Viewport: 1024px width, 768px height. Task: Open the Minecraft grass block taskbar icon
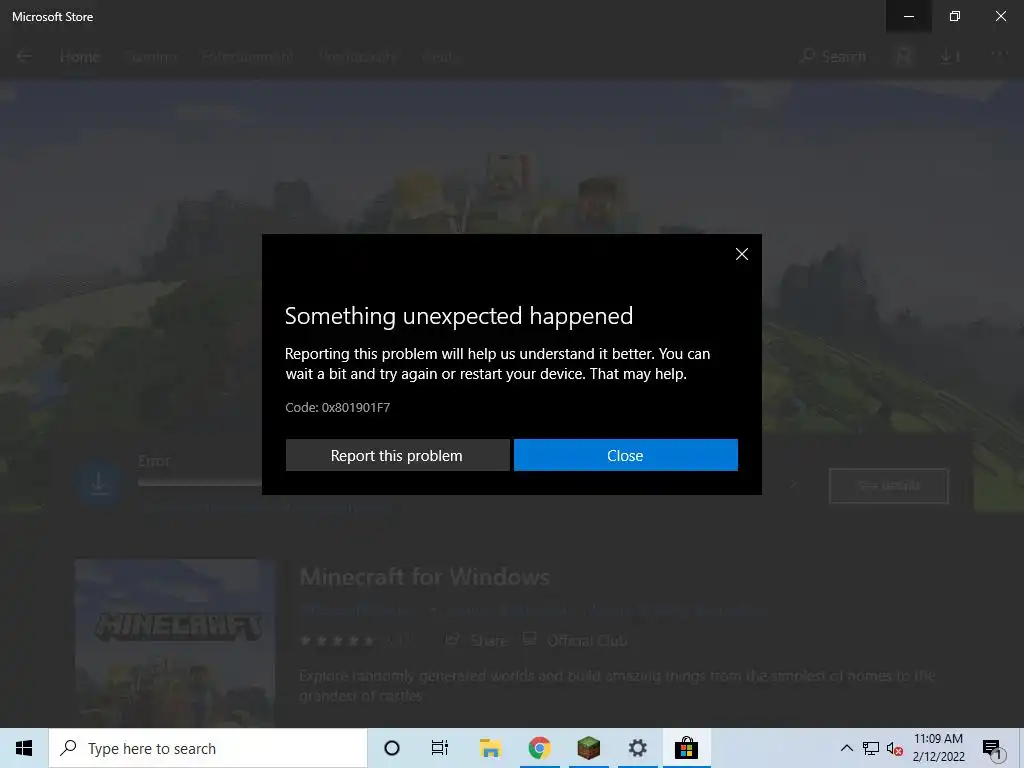pyautogui.click(x=588, y=748)
